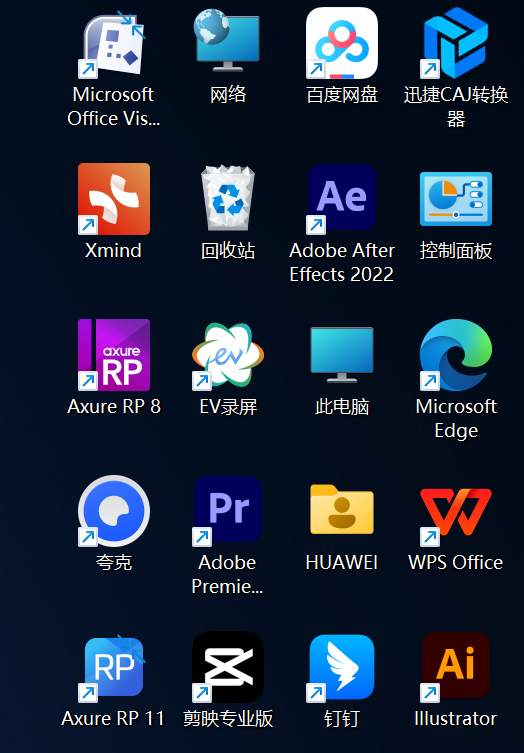Click the 'Microsoft Office Vis...' label text

pos(113,107)
